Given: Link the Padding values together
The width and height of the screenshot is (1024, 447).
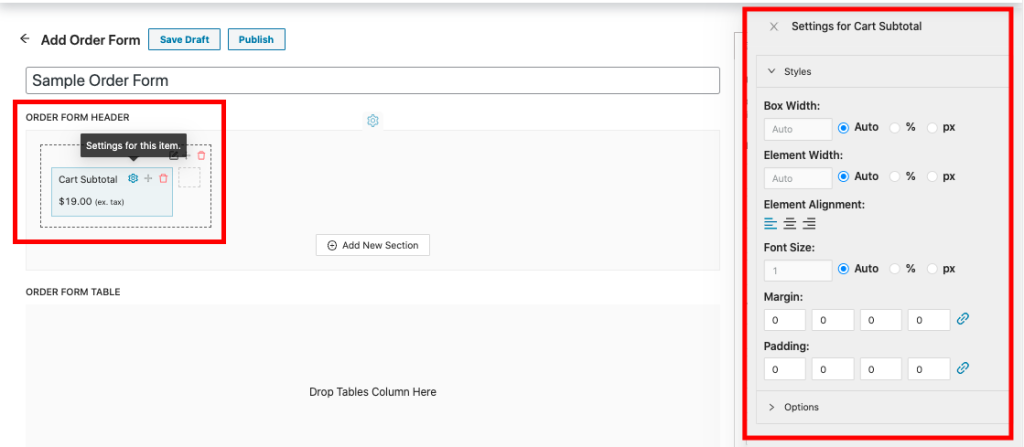Looking at the screenshot, I should coord(963,368).
